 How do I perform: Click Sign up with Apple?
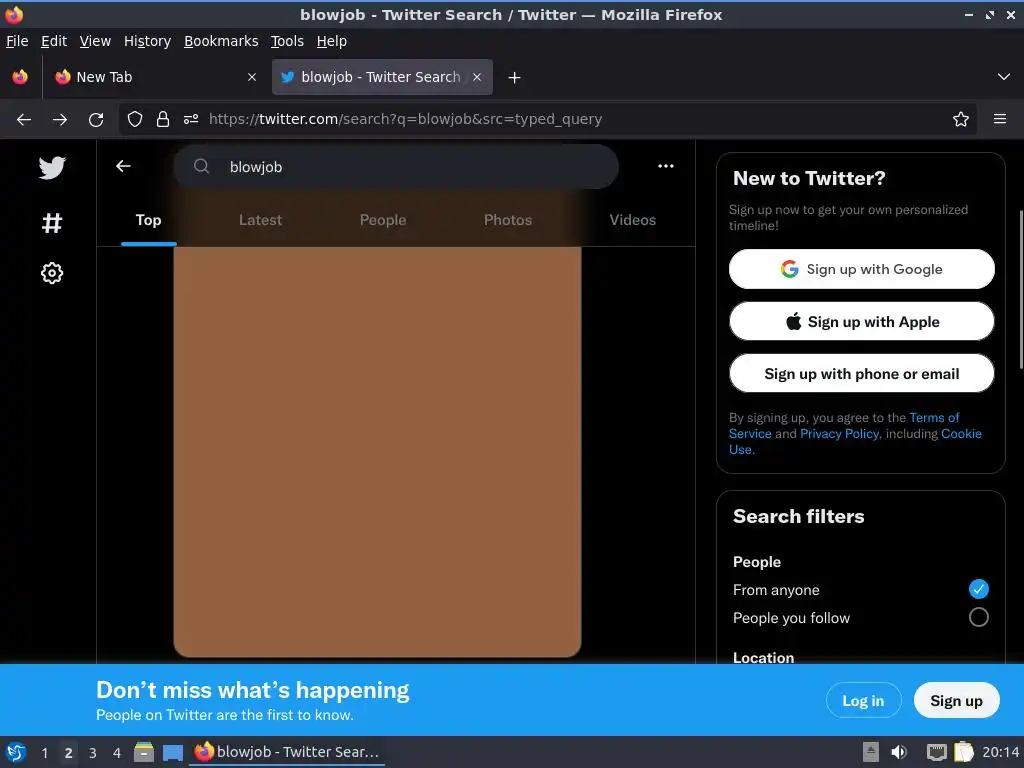click(861, 321)
